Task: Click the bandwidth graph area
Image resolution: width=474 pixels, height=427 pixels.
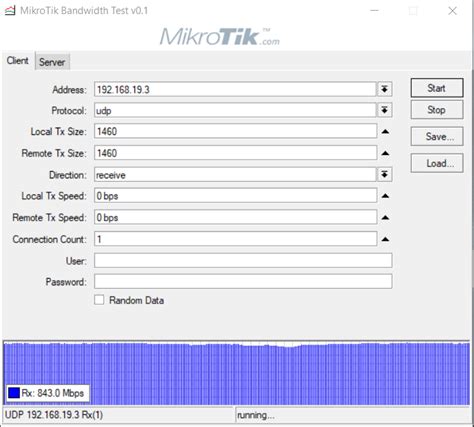Action: coord(237,373)
